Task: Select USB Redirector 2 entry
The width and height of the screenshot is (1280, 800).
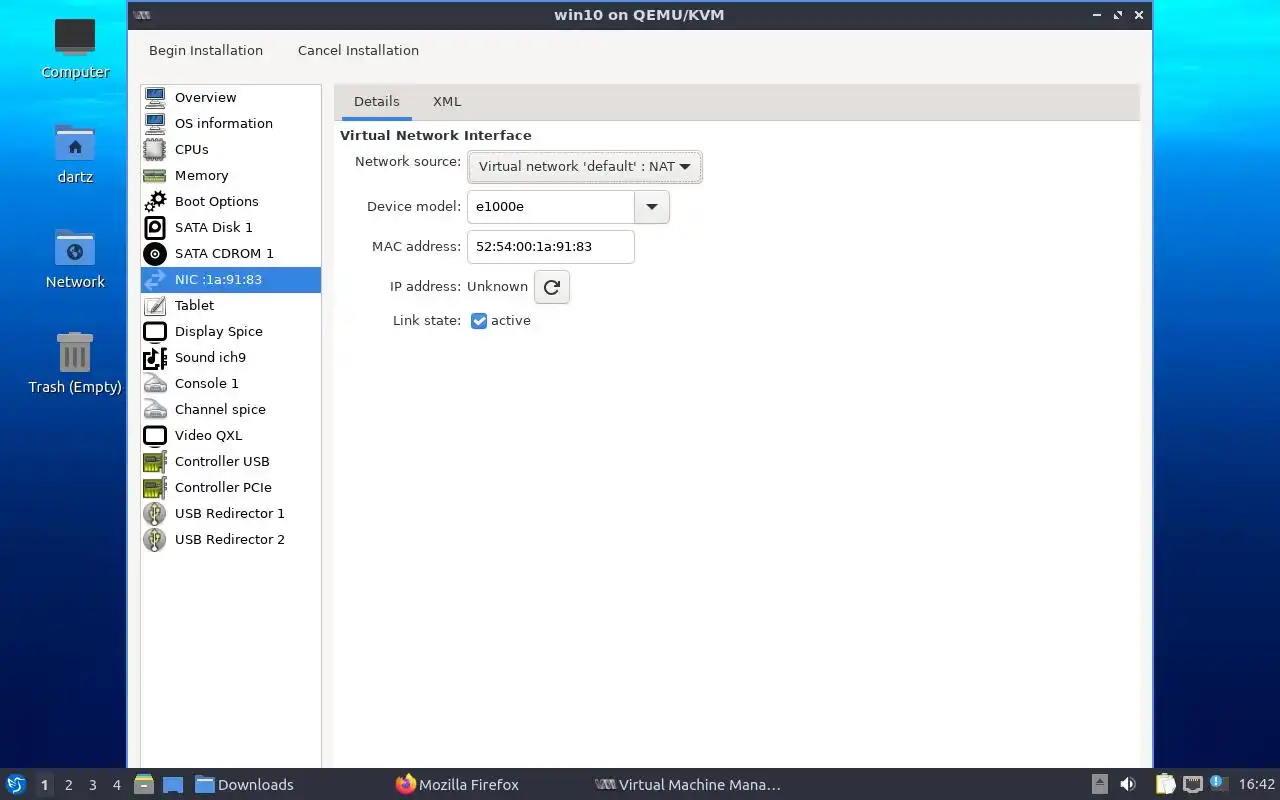Action: coord(230,539)
